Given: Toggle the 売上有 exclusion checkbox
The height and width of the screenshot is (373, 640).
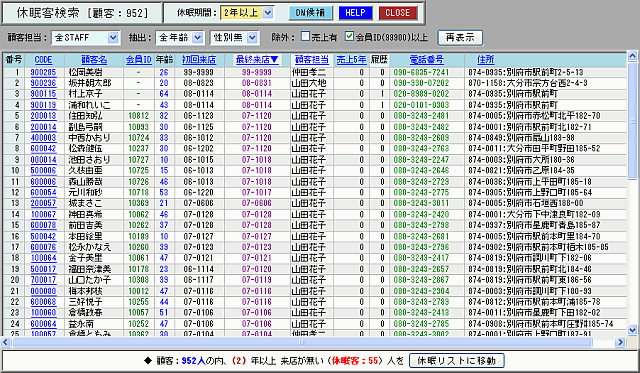Looking at the screenshot, I should 305,36.
